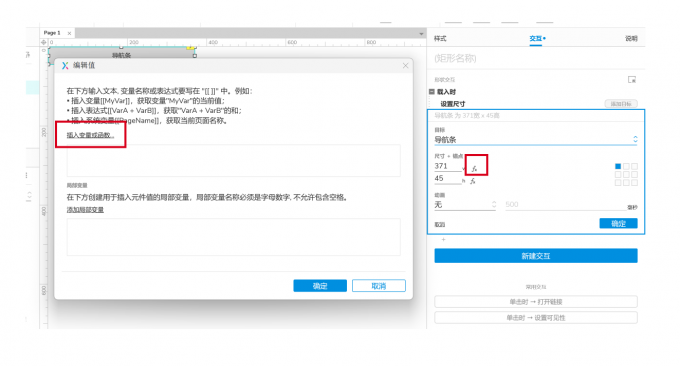Click 确定 in the 设置尺寸 action panel
The height and width of the screenshot is (366, 680).
(x=618, y=223)
